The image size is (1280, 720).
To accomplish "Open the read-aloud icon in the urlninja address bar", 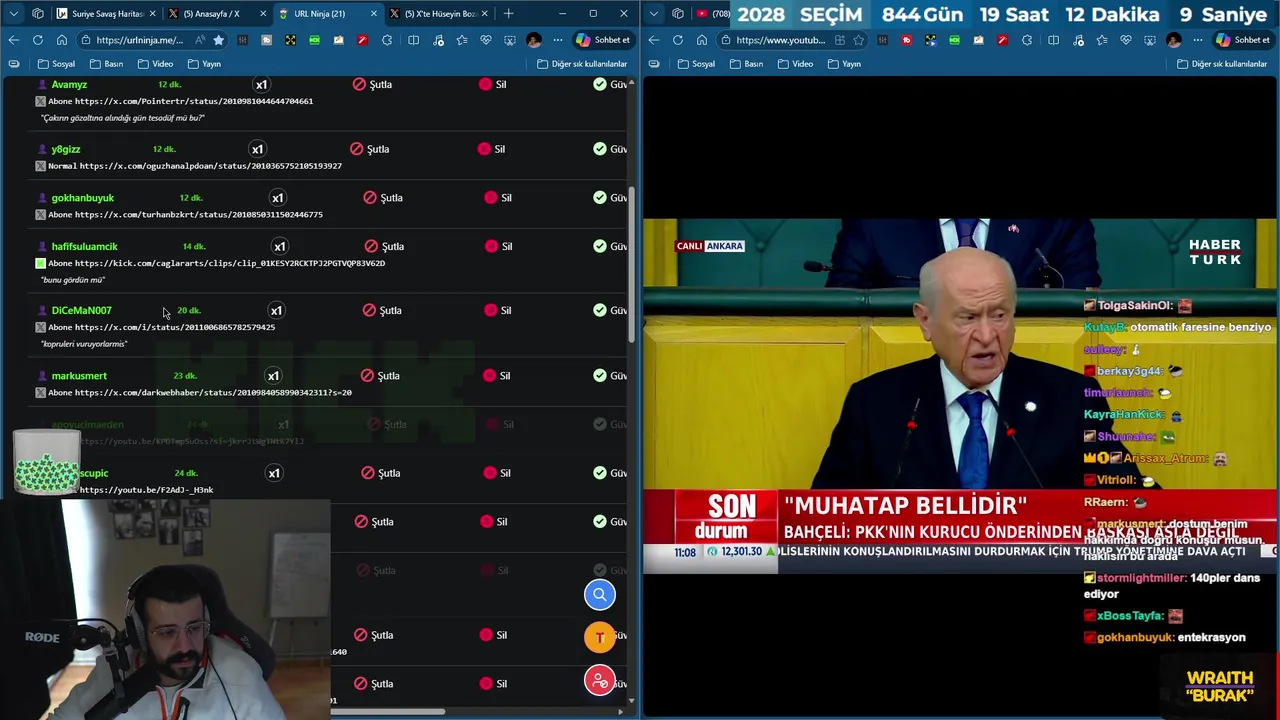I will click(x=200, y=40).
